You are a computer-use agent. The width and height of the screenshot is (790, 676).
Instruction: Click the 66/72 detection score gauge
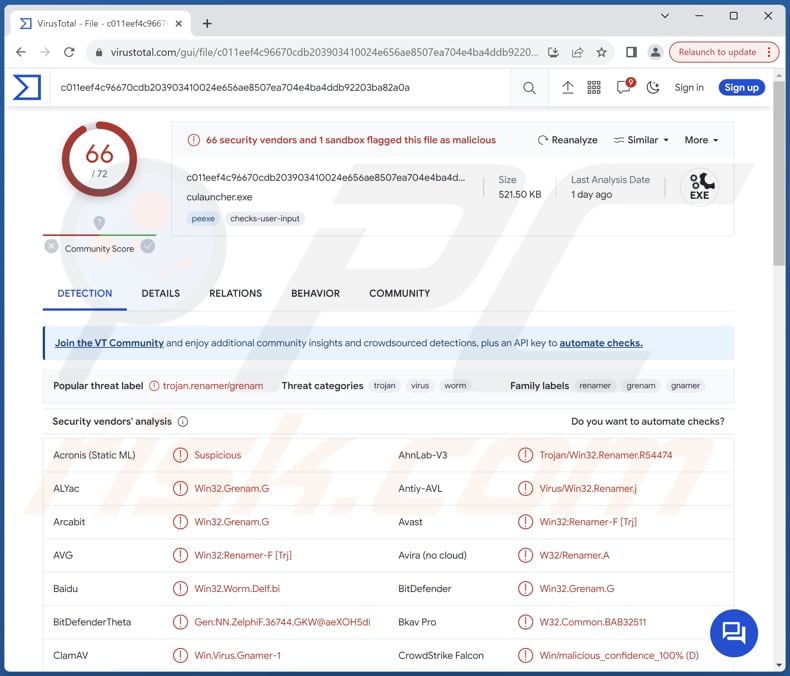point(99,159)
